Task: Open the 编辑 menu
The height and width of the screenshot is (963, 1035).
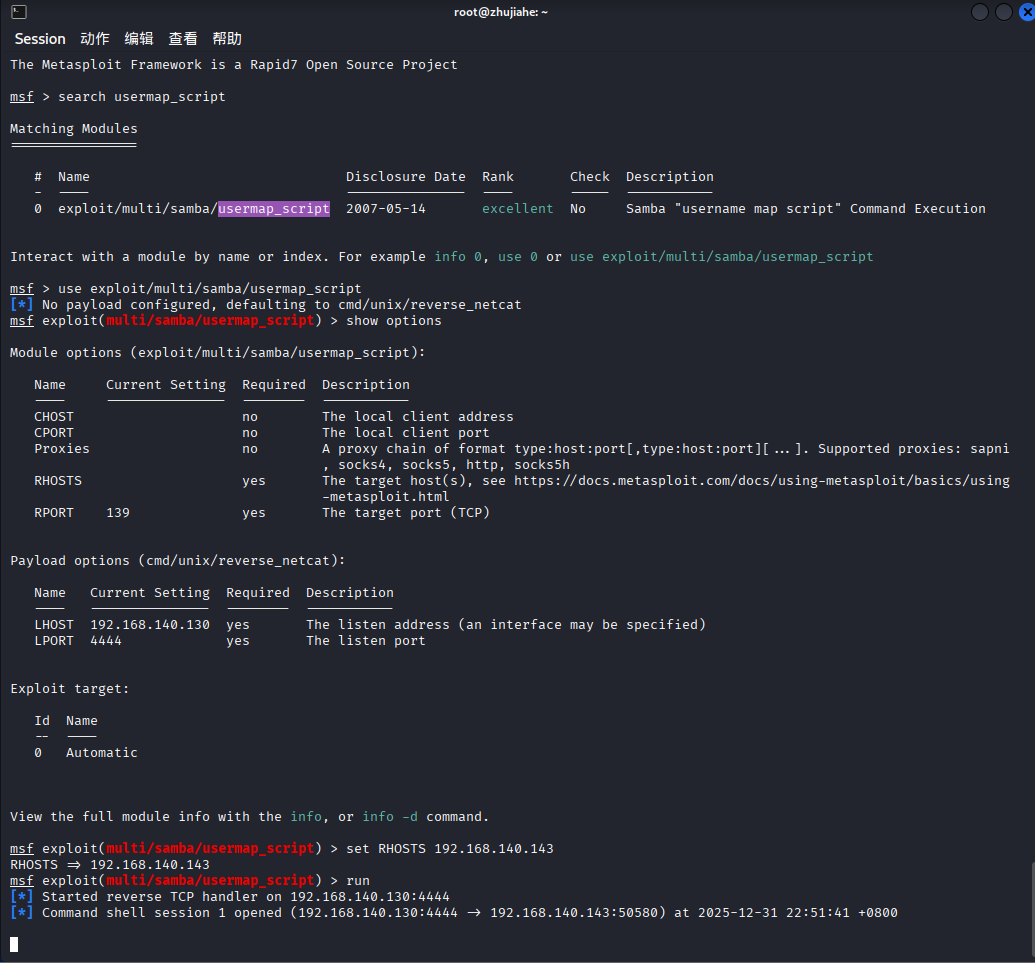Action: [x=139, y=39]
